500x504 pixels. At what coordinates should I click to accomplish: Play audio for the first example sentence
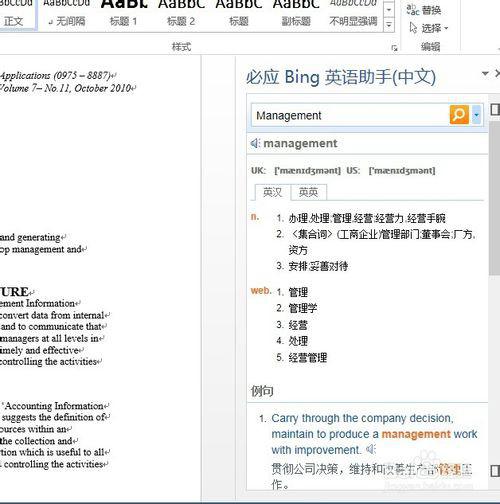click(x=371, y=450)
